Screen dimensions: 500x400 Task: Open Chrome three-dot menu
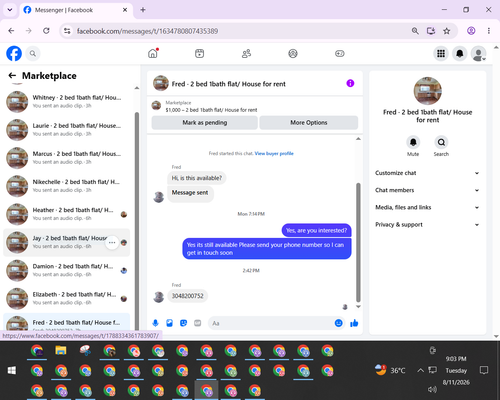click(489, 31)
